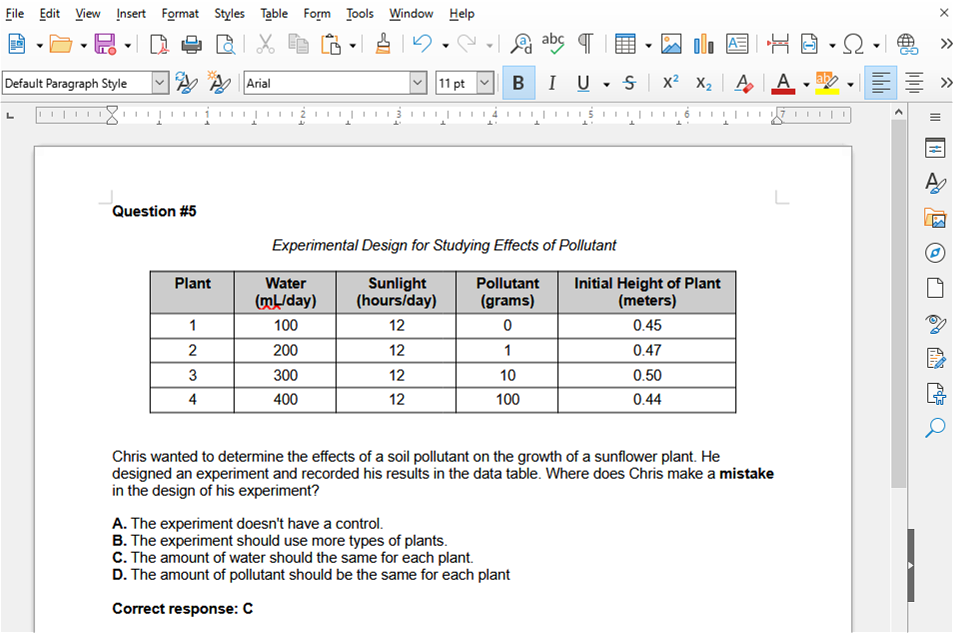Toggle Bold formatting
953x633 pixels.
coord(518,83)
